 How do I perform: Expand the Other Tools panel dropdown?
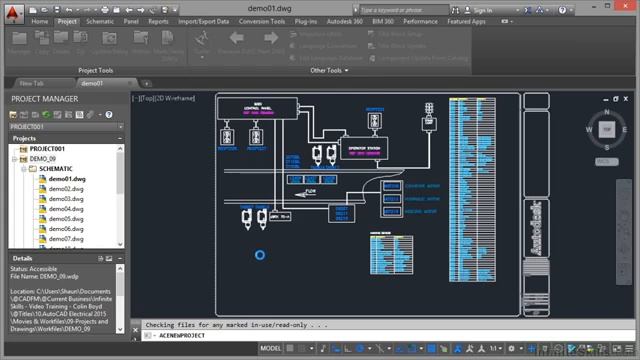click(329, 70)
